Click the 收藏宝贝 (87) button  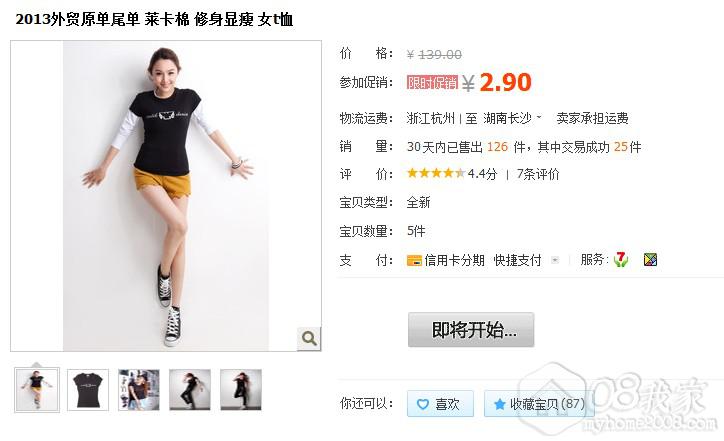(539, 404)
